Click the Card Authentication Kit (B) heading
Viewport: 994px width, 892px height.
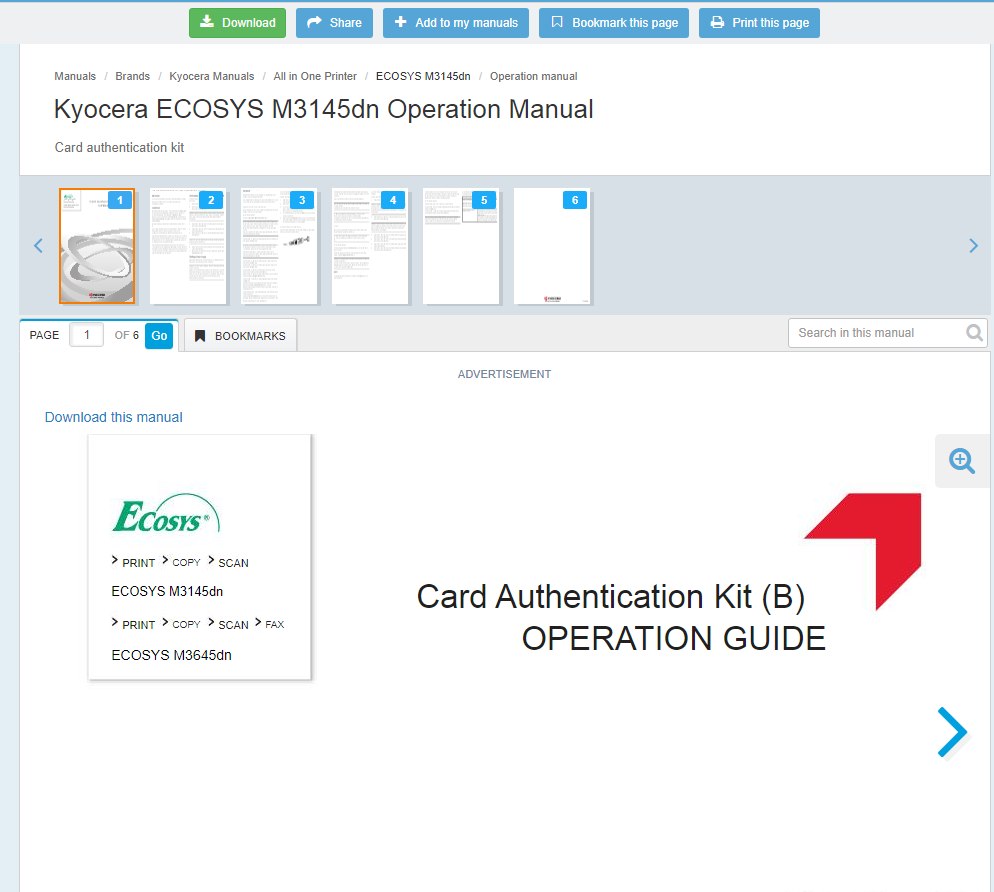tap(610, 597)
